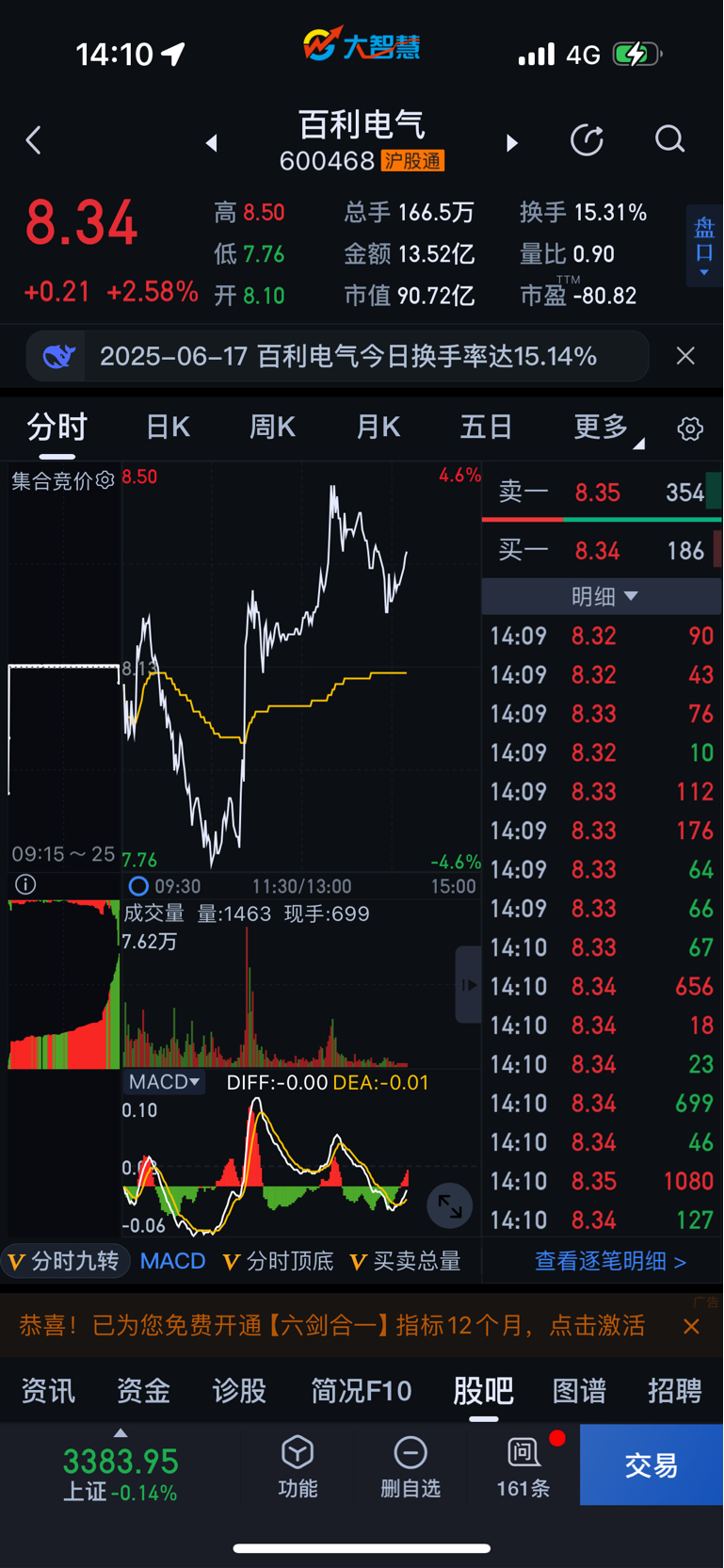
Task: Open the 明细 dropdown
Action: (x=603, y=596)
